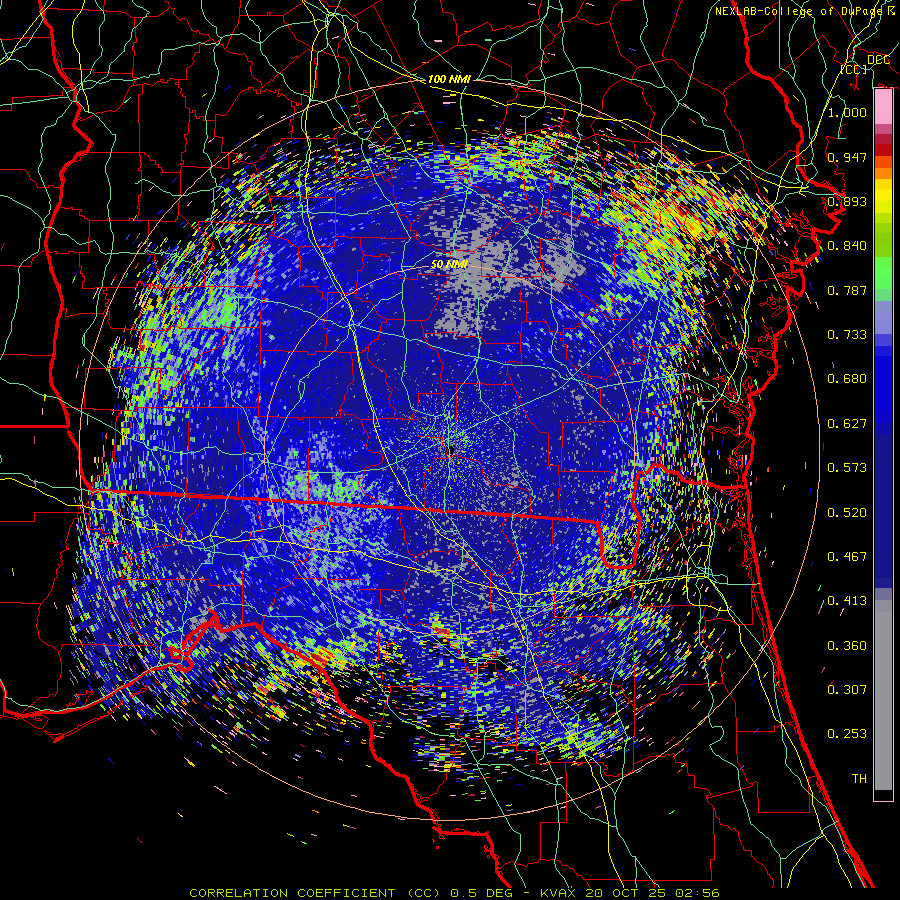The image size is (900, 900).
Task: Click the 0.733 scale value
Action: point(847,335)
